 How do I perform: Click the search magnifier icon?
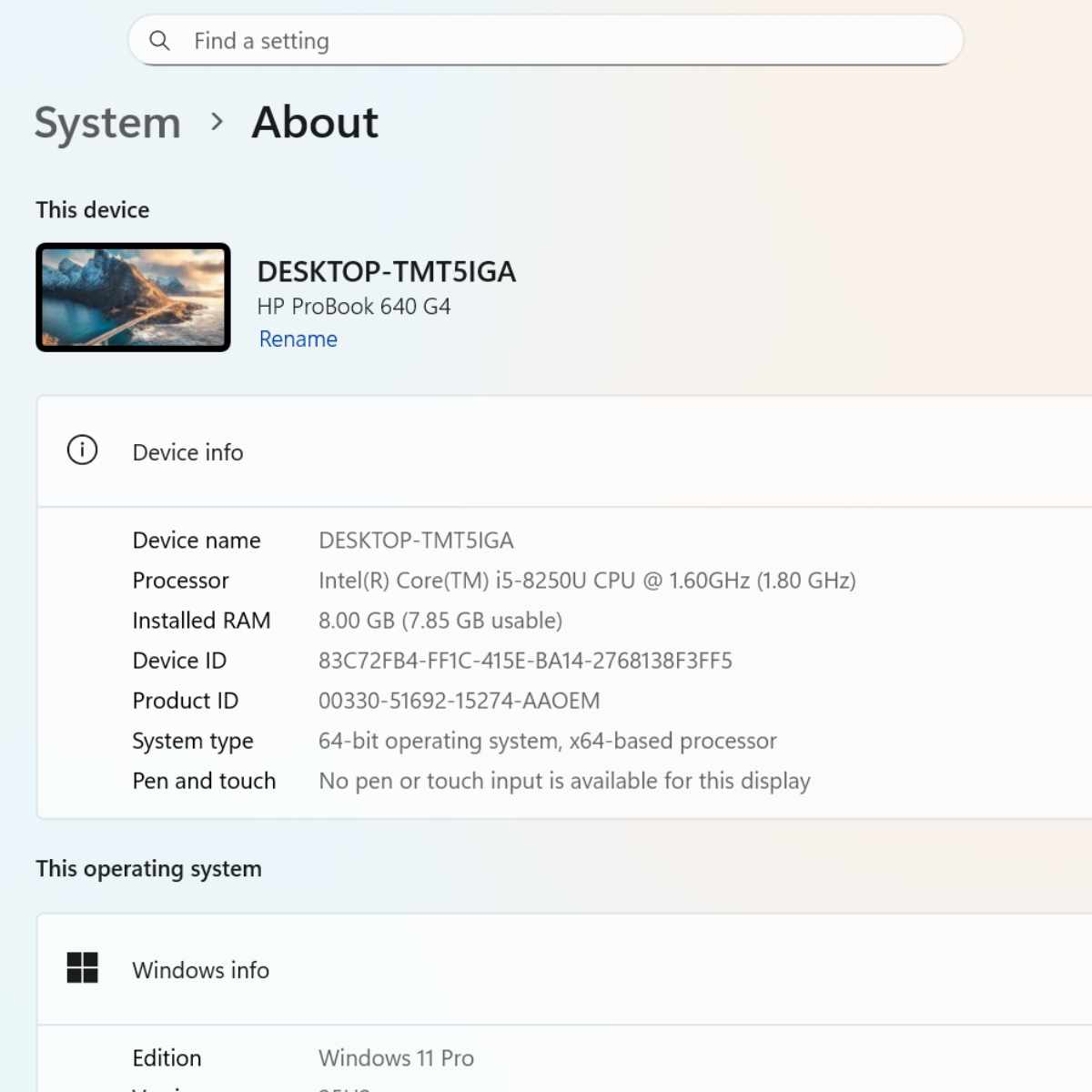159,41
